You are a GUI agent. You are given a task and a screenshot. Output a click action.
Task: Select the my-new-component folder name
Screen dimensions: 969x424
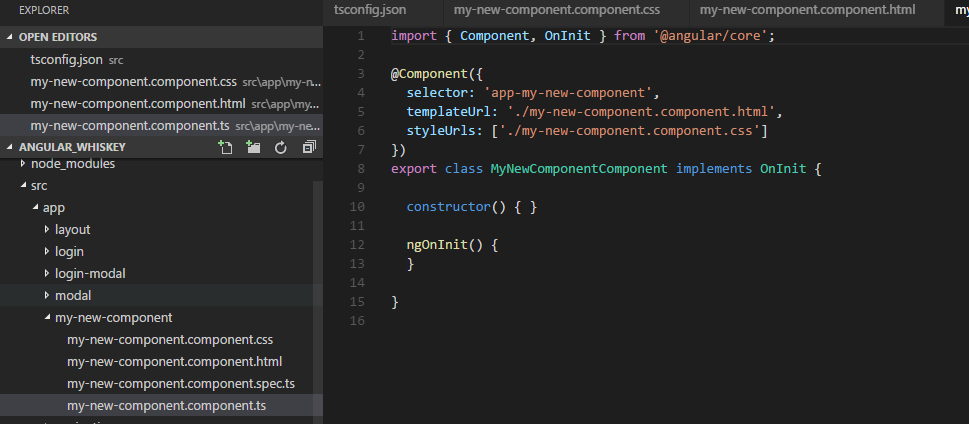(114, 318)
